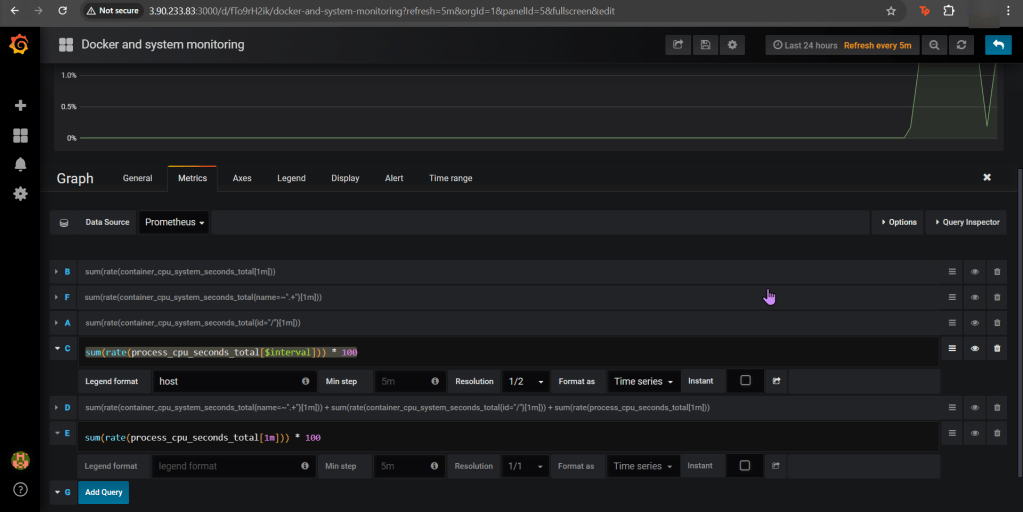Image resolution: width=1023 pixels, height=512 pixels.
Task: Open dashboard settings gear in top bar
Action: (x=733, y=45)
